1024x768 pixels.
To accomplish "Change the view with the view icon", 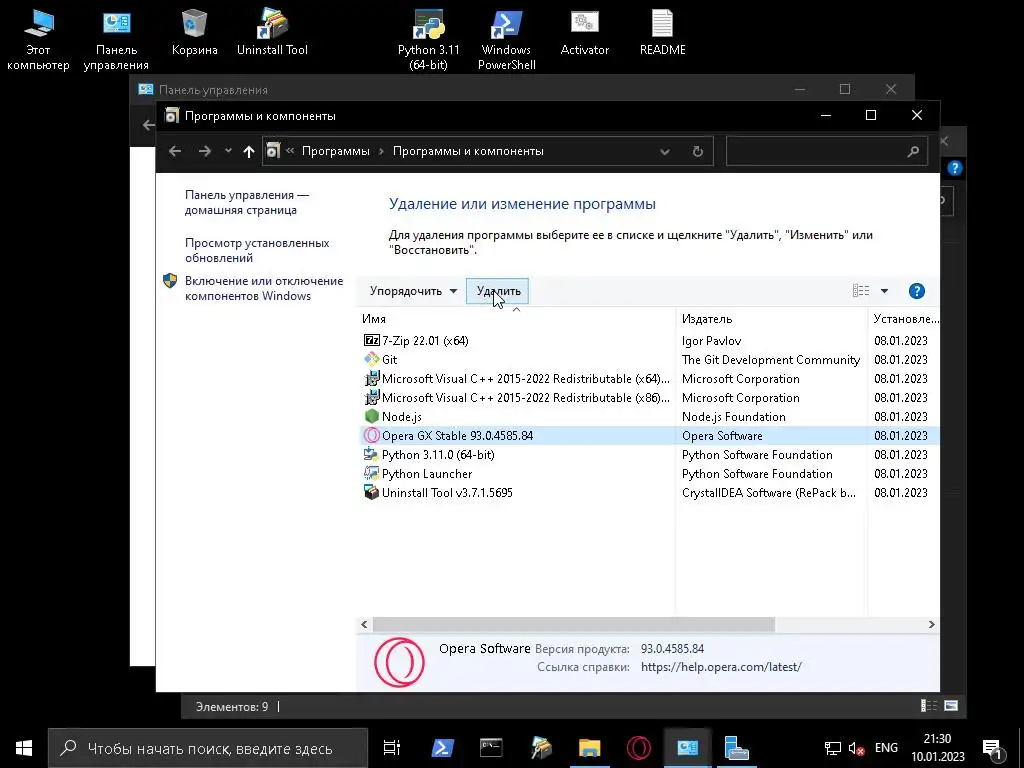I will pyautogui.click(x=861, y=291).
